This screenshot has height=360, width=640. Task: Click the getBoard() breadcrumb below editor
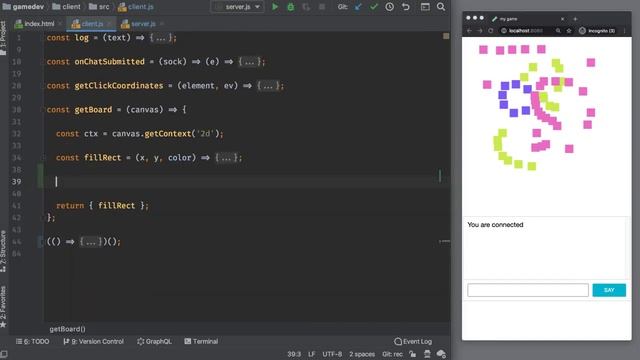[x=68, y=329]
